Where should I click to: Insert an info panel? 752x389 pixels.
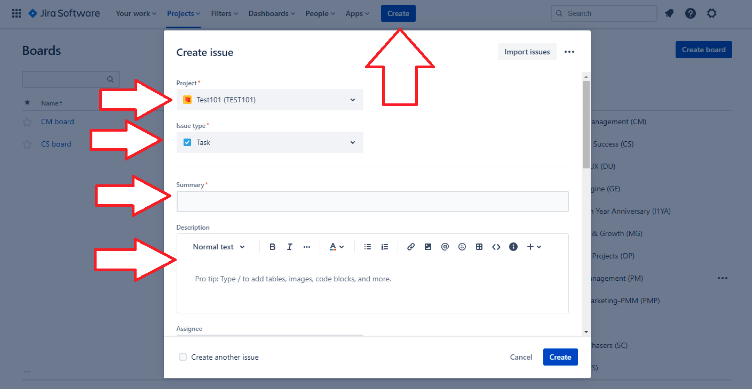coord(513,247)
